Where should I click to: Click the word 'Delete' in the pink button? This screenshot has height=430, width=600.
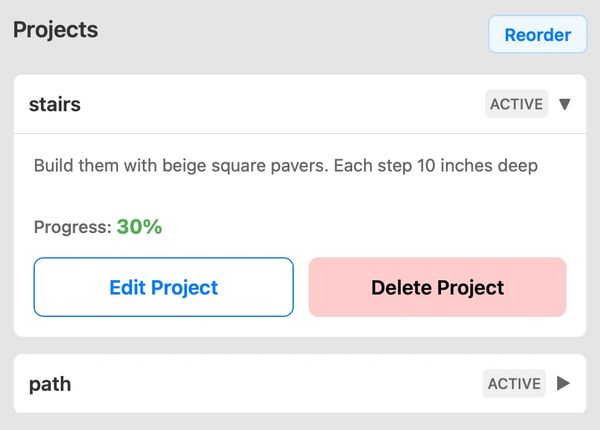tap(402, 287)
